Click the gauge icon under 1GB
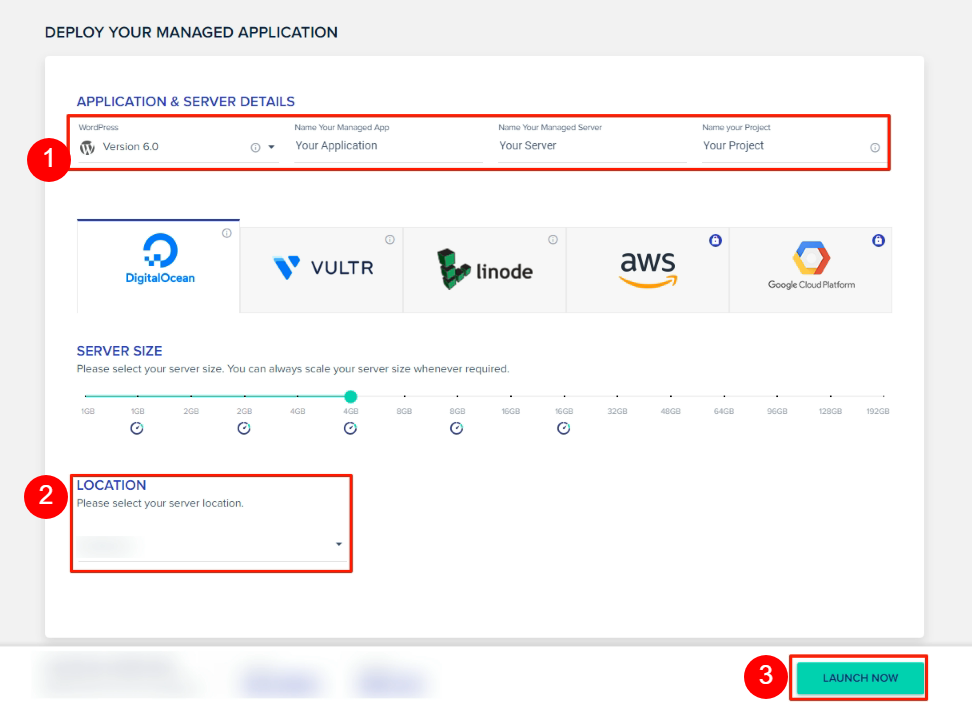Screen dimensions: 972x702 coord(137,429)
